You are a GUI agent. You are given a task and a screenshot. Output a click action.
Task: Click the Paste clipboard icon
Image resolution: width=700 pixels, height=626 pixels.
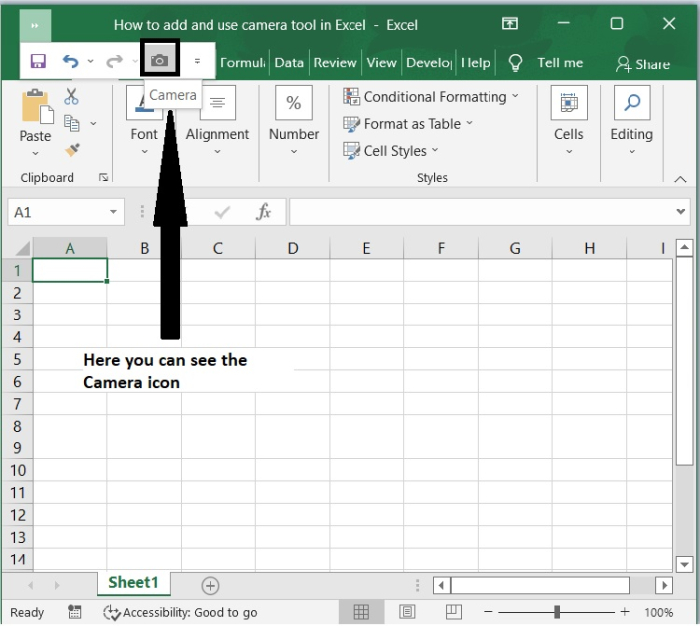(x=37, y=106)
